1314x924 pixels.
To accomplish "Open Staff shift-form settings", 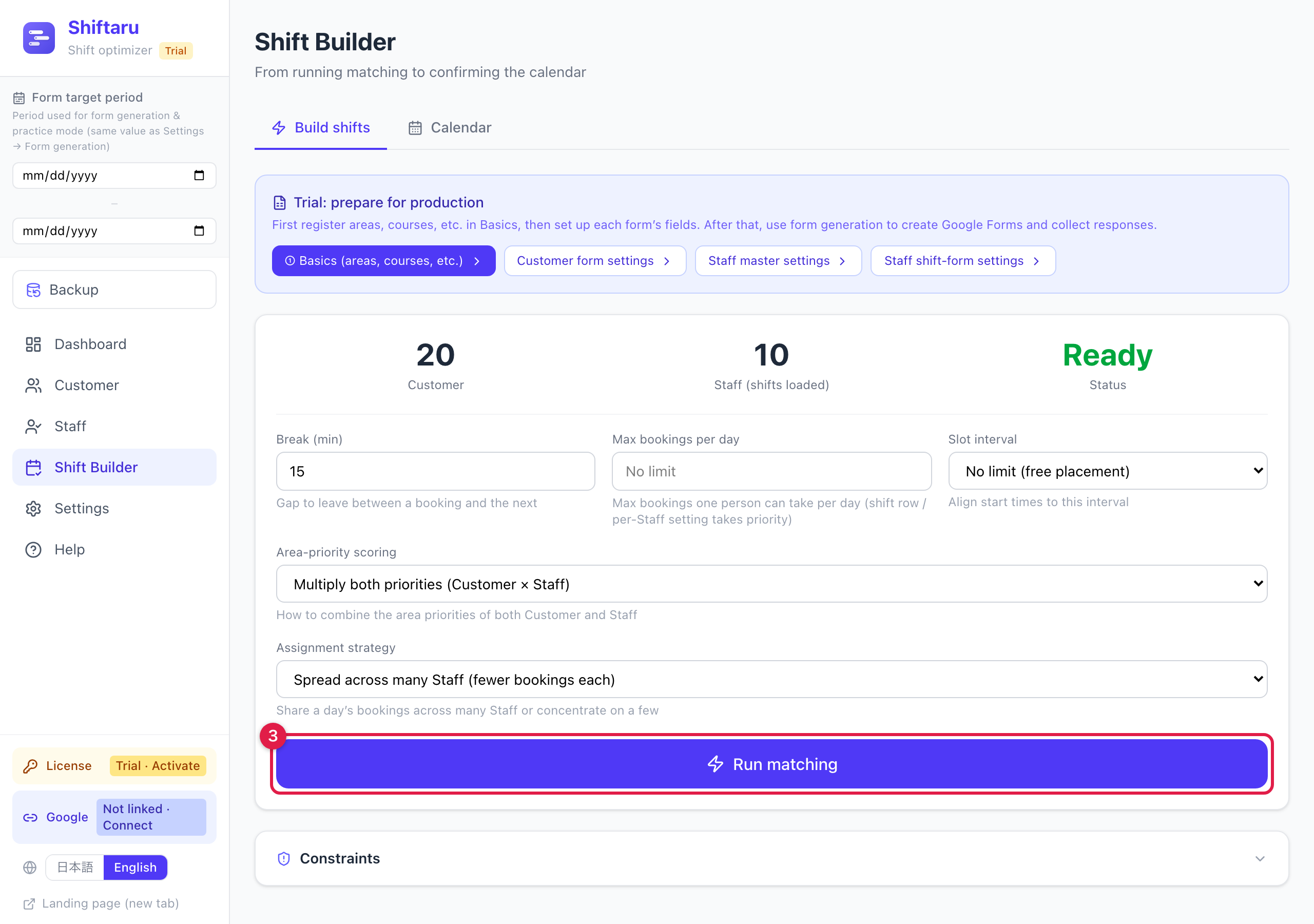I will pos(963,261).
